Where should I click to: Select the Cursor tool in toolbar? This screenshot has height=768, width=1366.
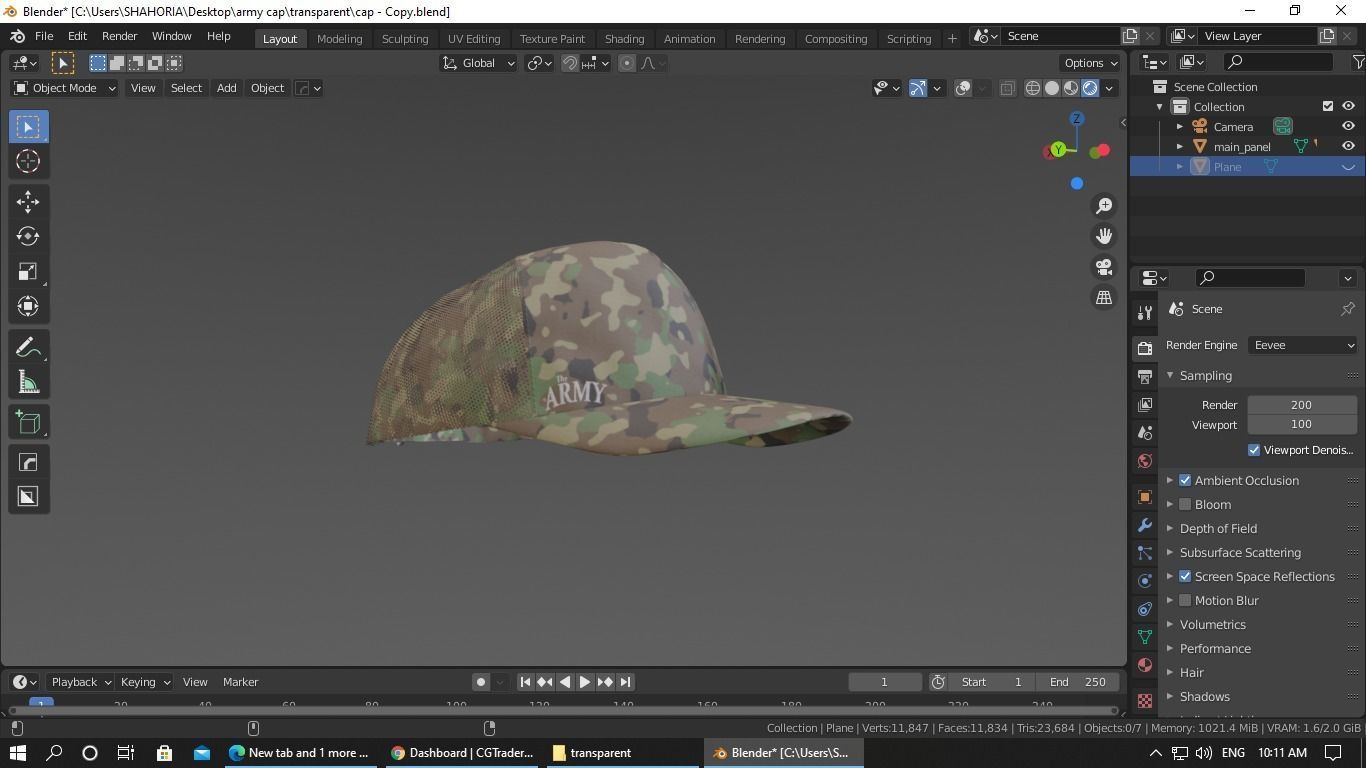(x=28, y=161)
